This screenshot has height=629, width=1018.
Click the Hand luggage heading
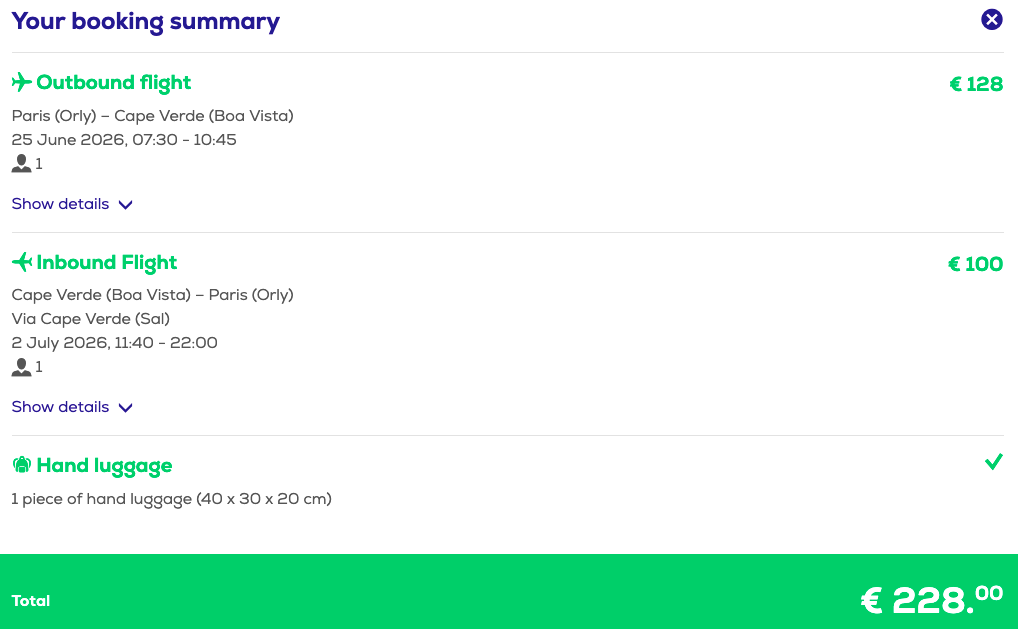click(104, 466)
